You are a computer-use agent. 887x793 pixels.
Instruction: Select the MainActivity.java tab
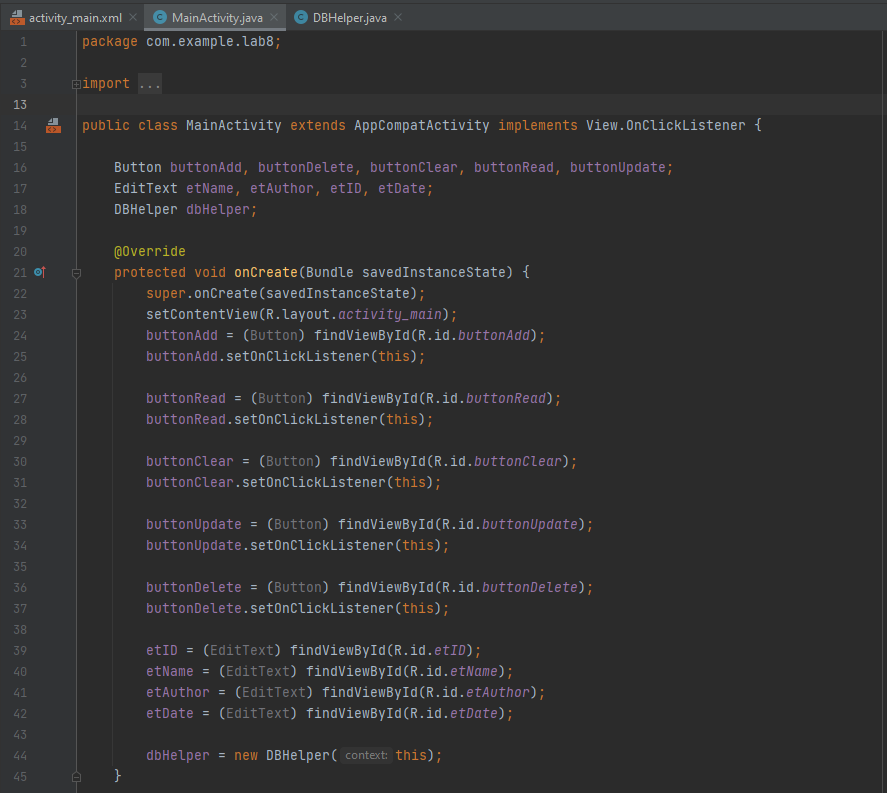point(217,18)
